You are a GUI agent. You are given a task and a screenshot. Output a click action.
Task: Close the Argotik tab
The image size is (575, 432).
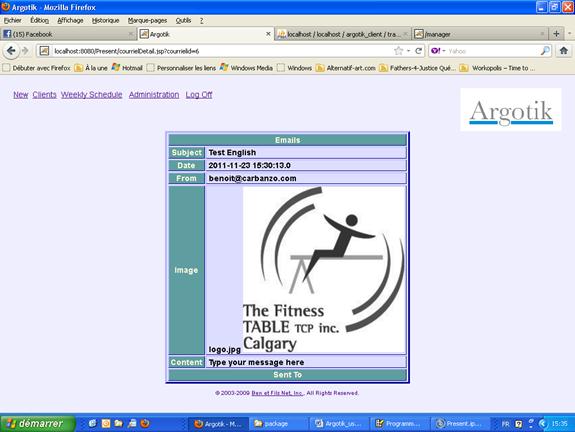[x=268, y=34]
